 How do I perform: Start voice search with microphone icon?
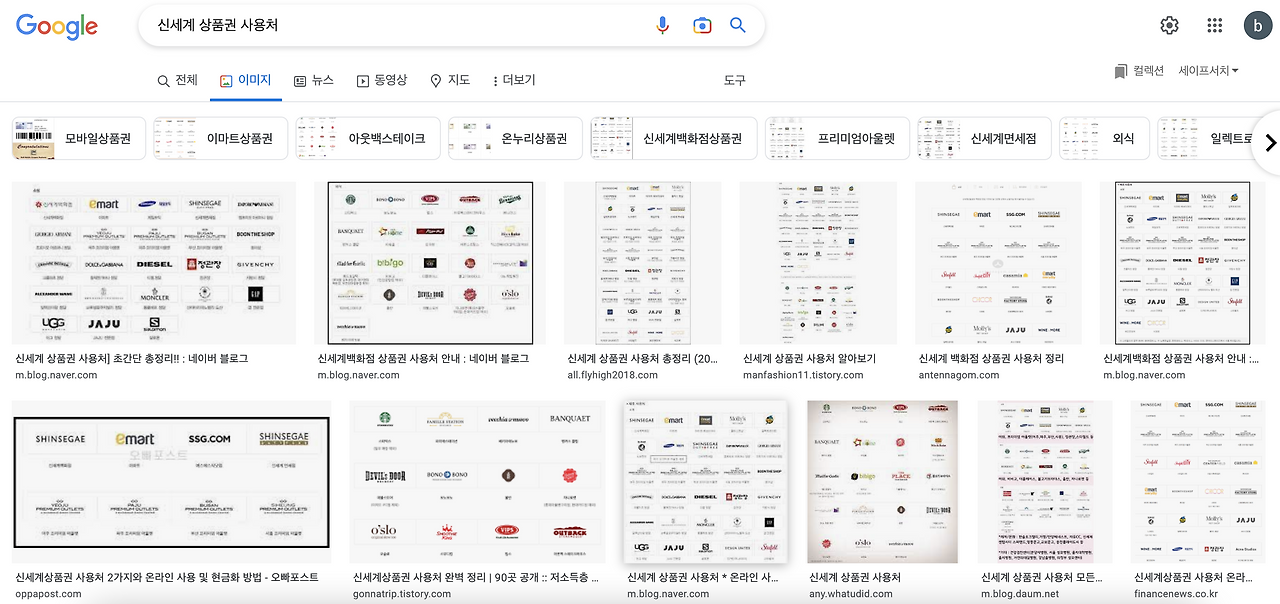pyautogui.click(x=662, y=26)
